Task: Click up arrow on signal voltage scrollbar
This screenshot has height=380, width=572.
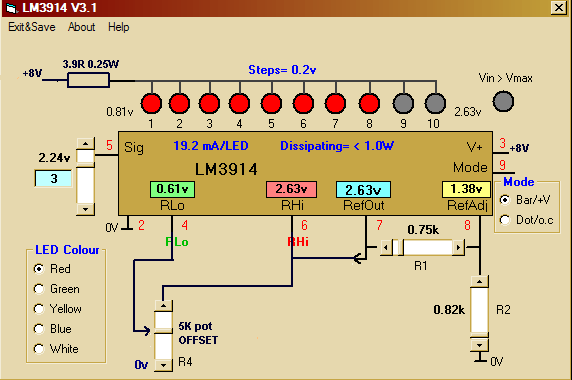Action: [x=85, y=144]
